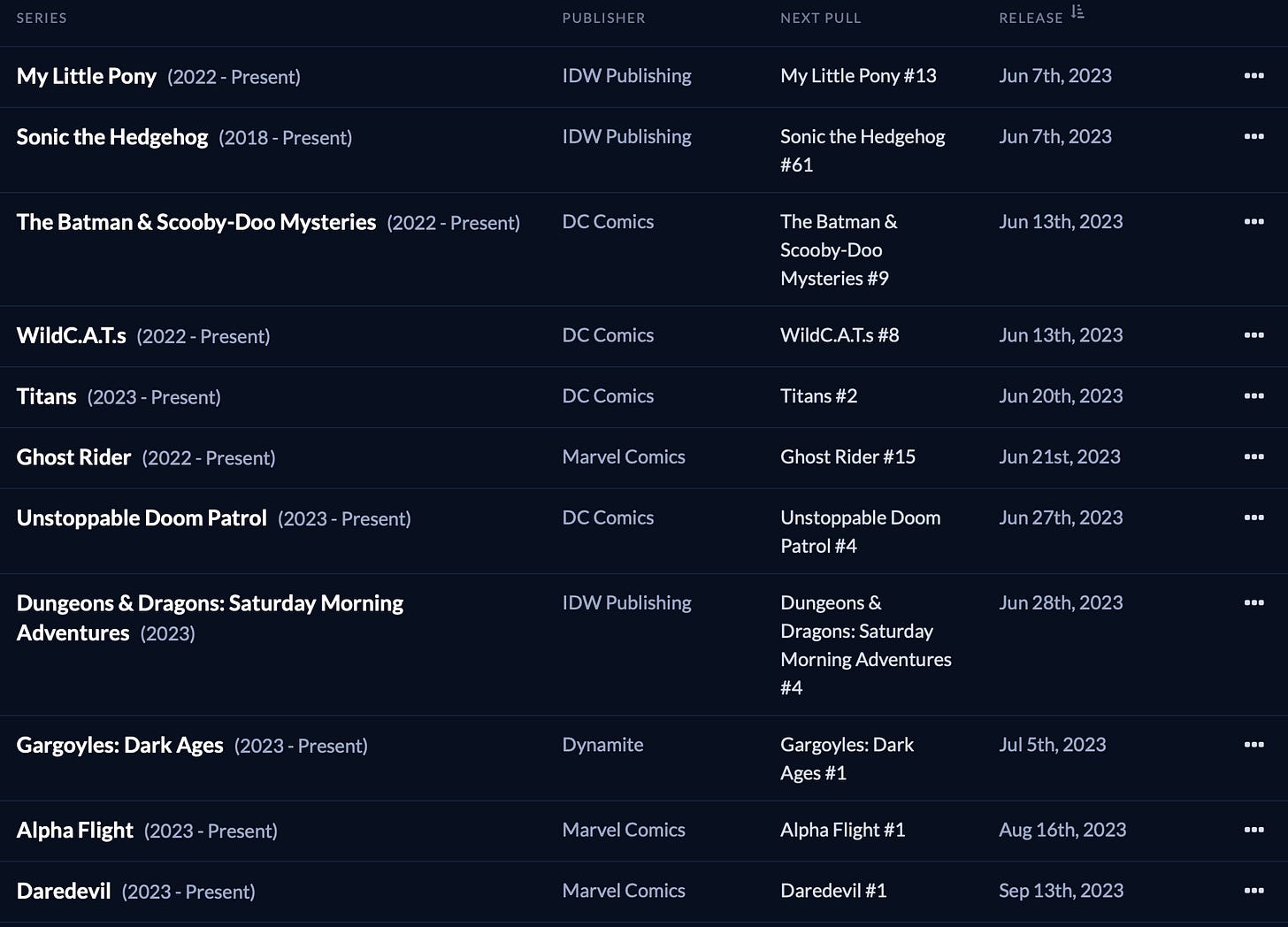Open next pull Saturday Morning Adventures #4
The width and height of the screenshot is (1288, 927).
(866, 645)
